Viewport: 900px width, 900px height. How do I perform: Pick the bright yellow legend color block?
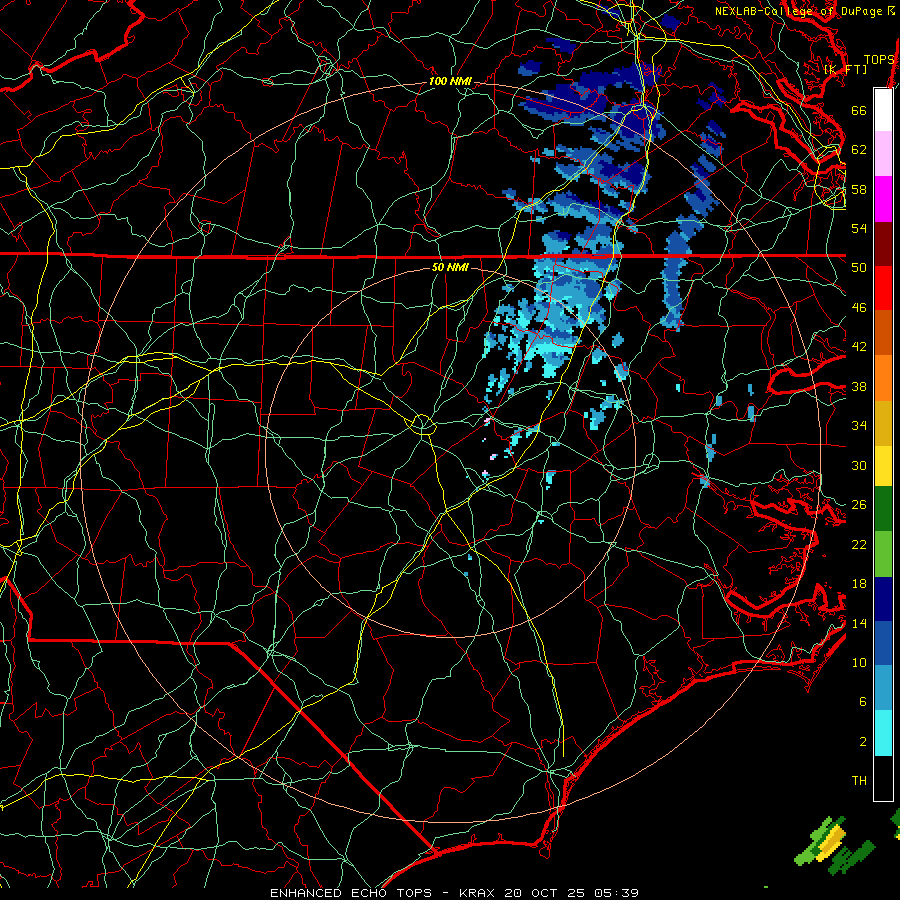click(883, 465)
